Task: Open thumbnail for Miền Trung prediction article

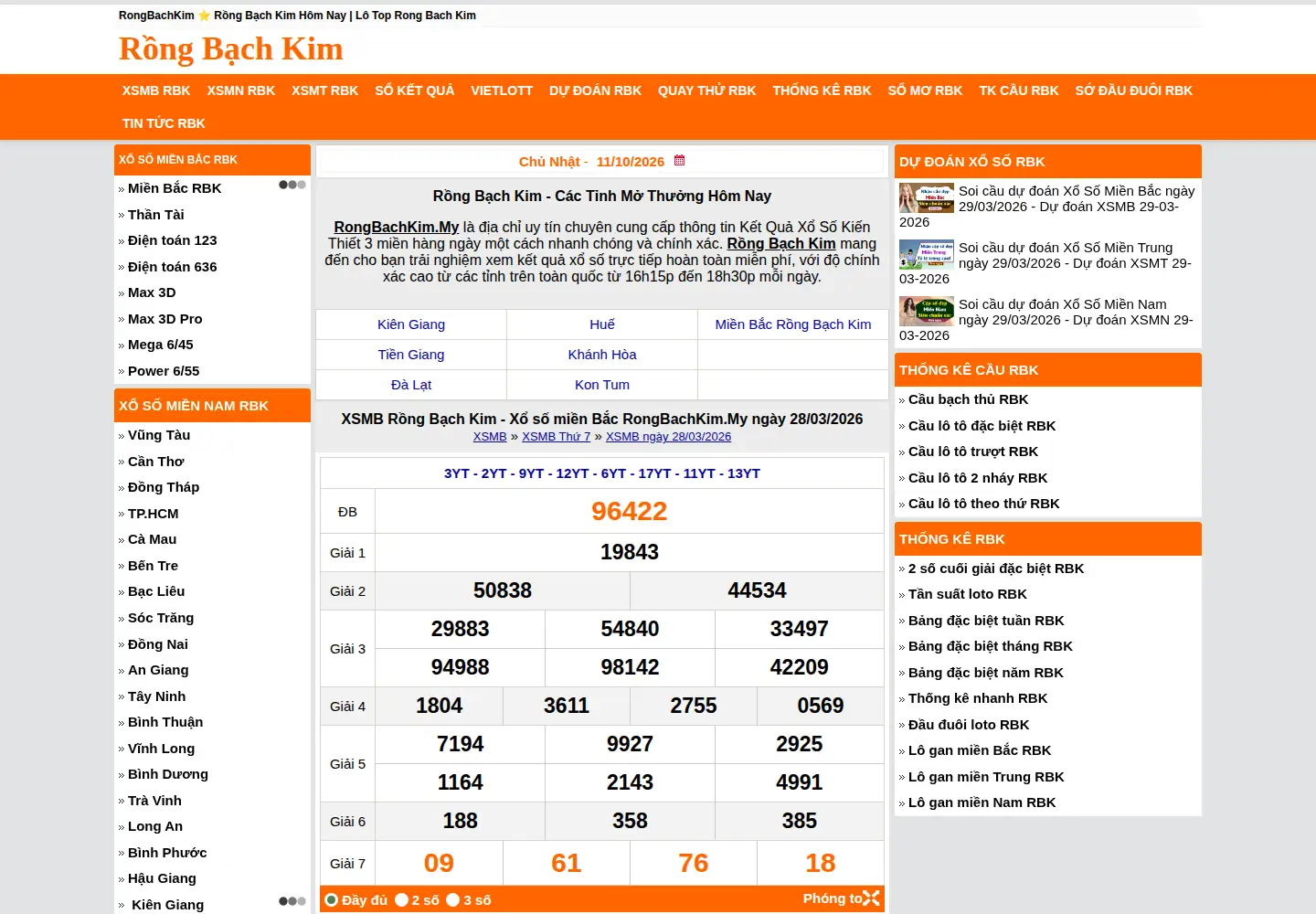Action: 927,255
